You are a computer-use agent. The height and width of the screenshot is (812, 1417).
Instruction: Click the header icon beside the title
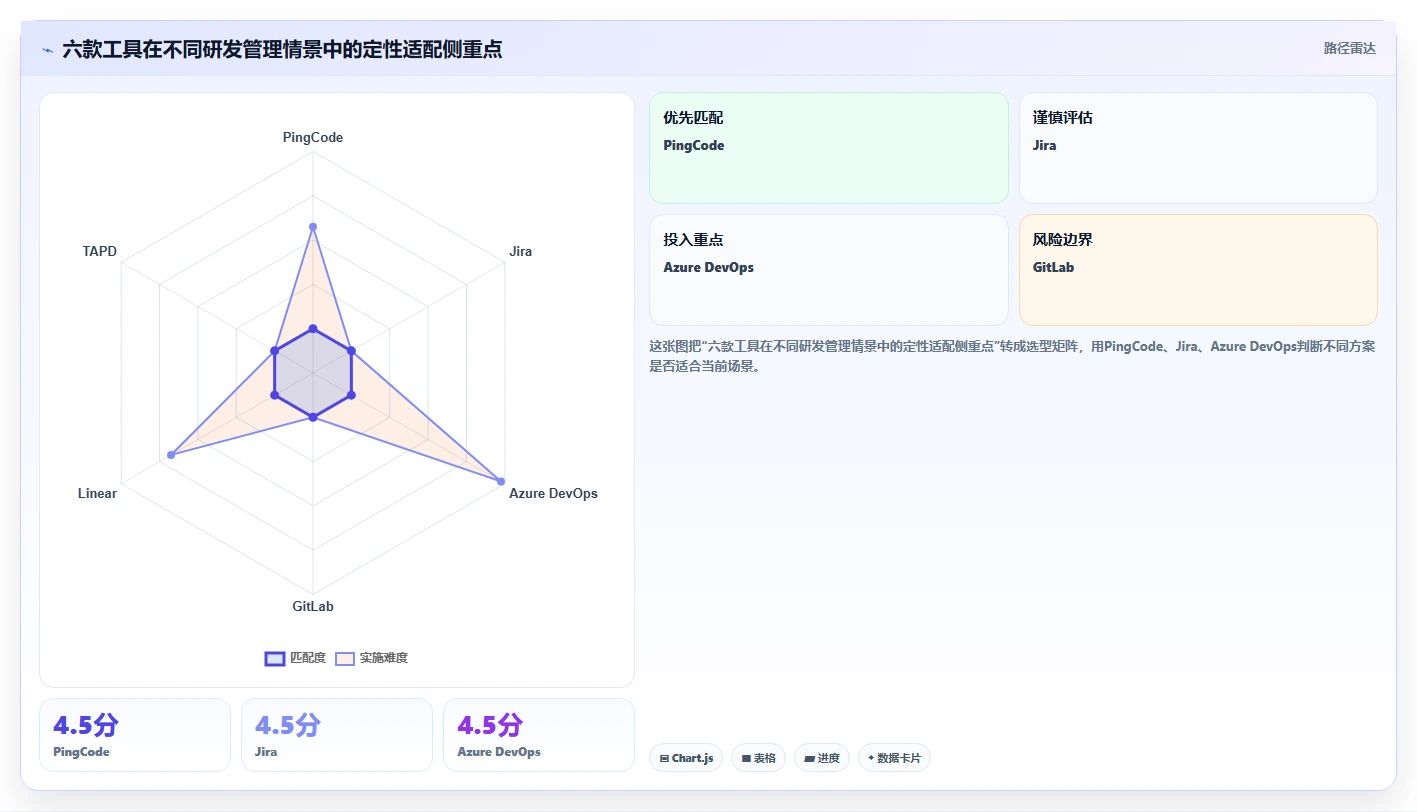[47, 50]
